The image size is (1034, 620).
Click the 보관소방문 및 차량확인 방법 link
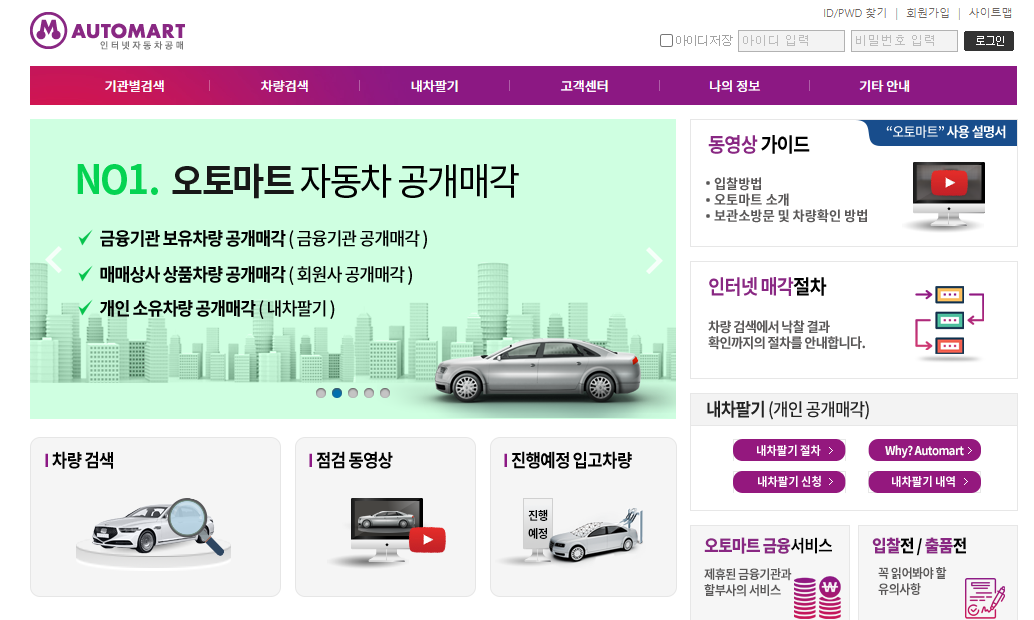tap(790, 216)
